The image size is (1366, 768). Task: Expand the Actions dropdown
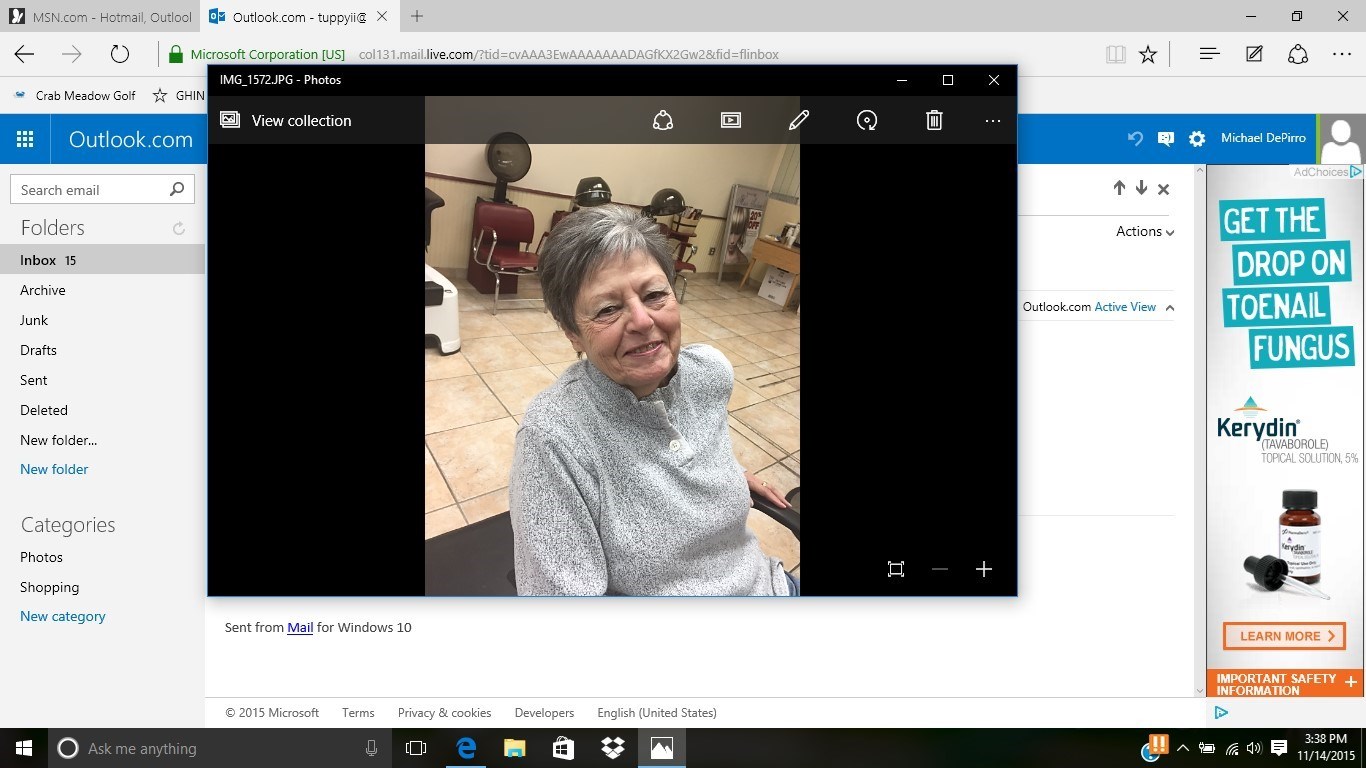[x=1145, y=231]
